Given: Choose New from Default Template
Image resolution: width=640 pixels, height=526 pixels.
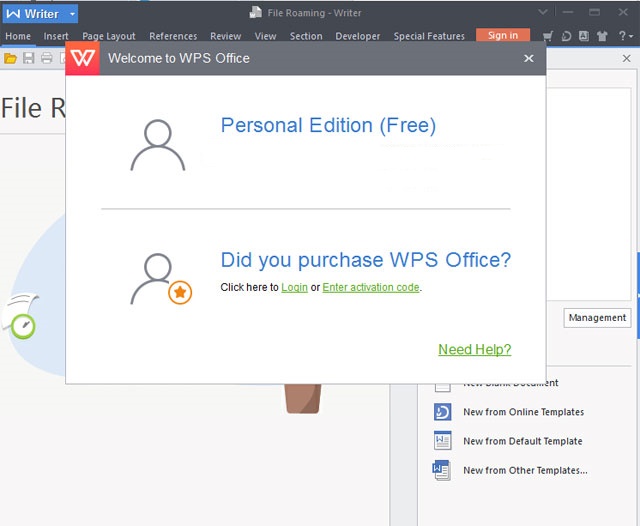Looking at the screenshot, I should point(523,441).
